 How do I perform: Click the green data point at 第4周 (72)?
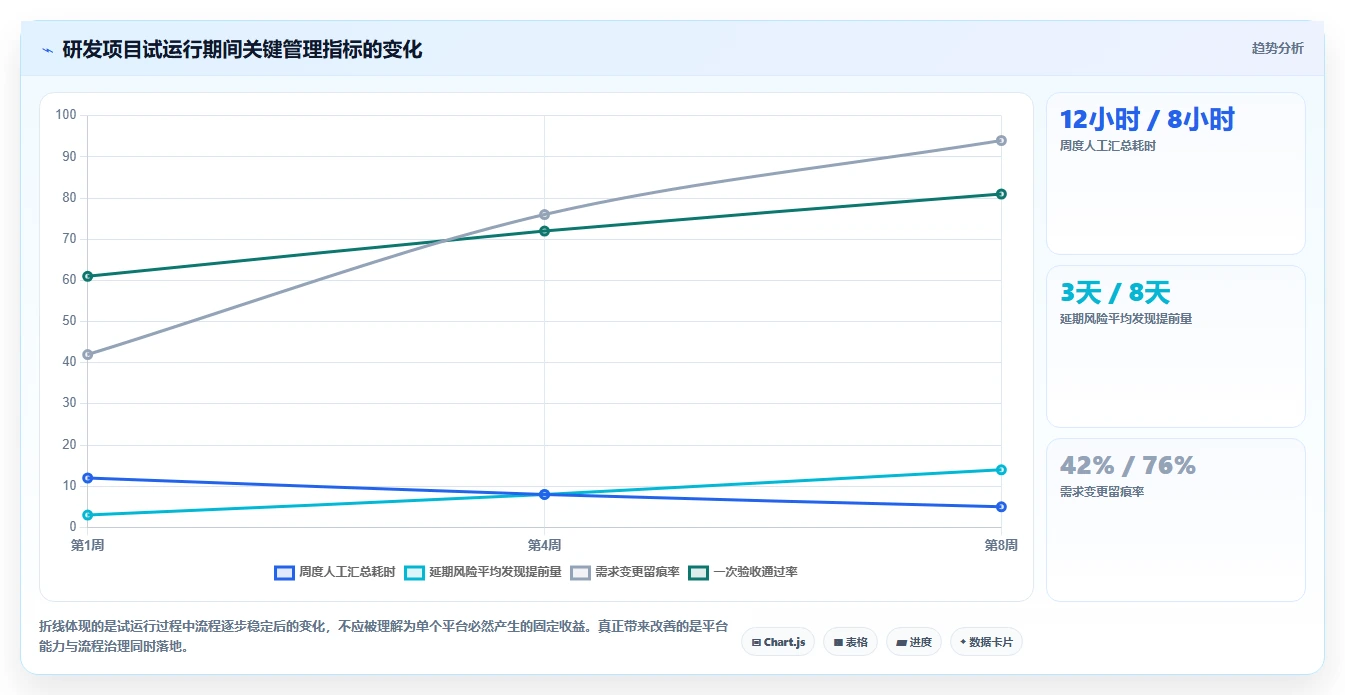point(544,231)
